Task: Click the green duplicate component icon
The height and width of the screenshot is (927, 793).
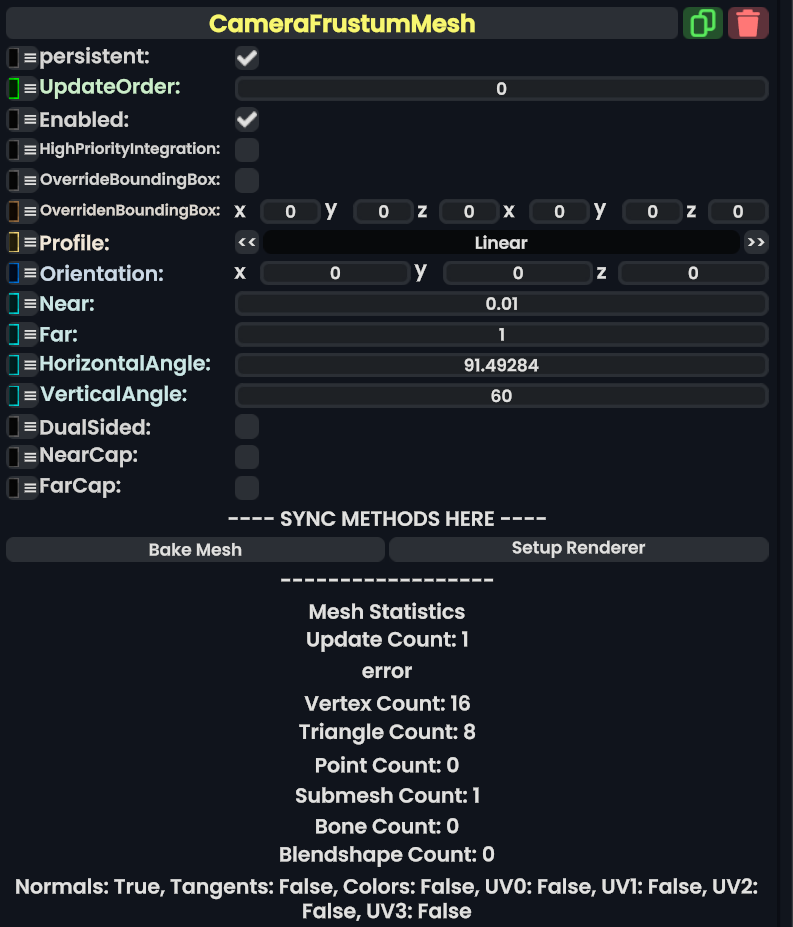Action: (x=702, y=23)
